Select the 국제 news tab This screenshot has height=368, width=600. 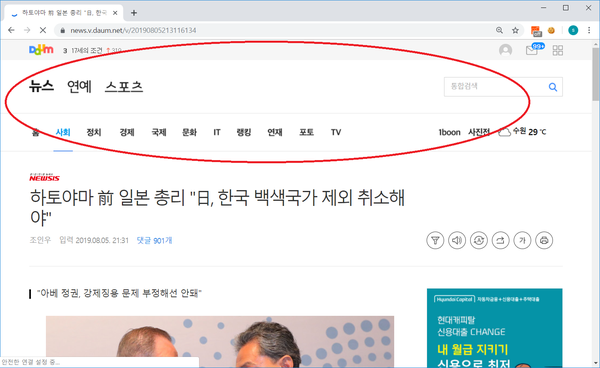tap(159, 132)
